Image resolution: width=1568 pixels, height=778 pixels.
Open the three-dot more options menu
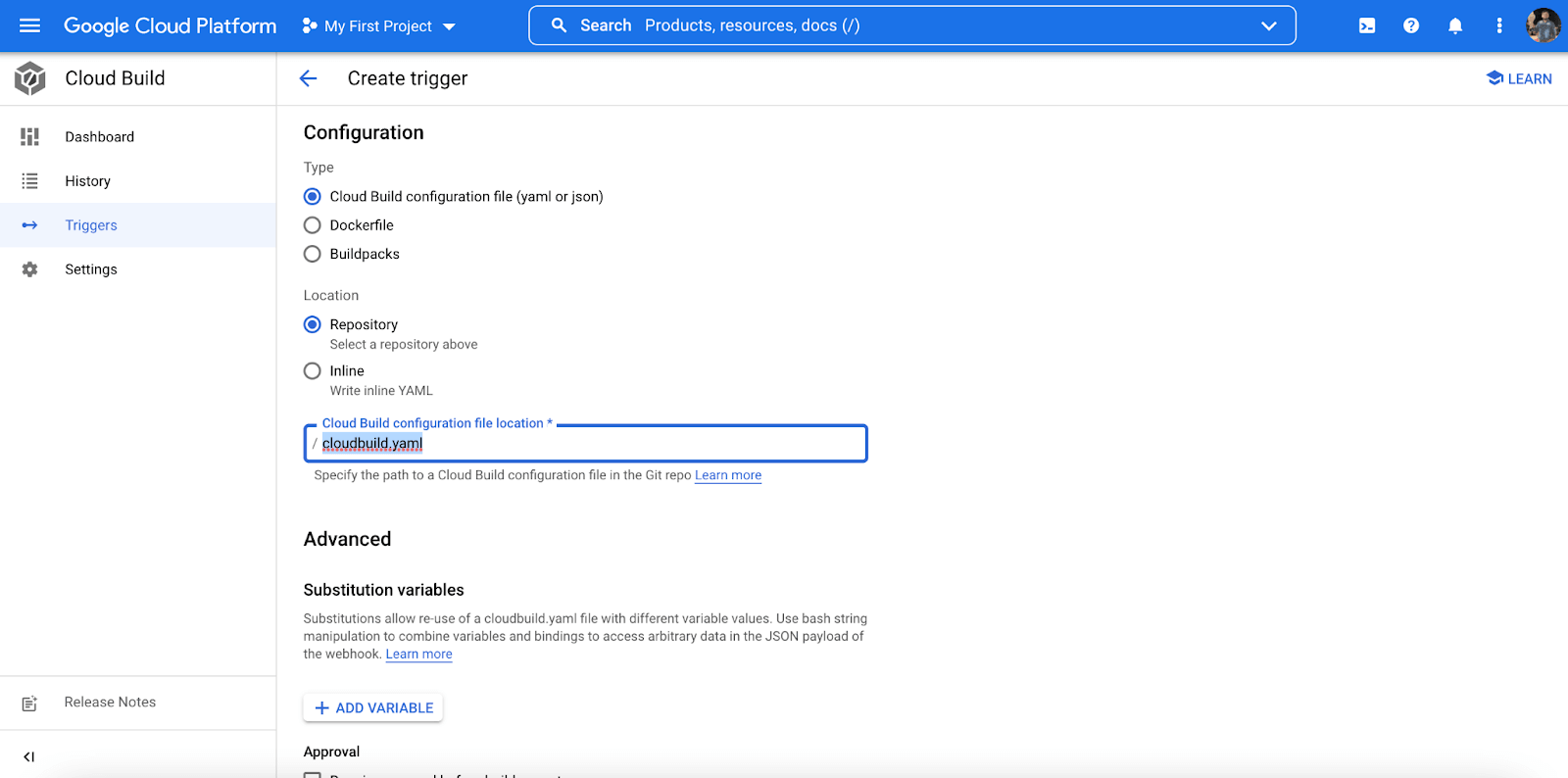pyautogui.click(x=1498, y=25)
